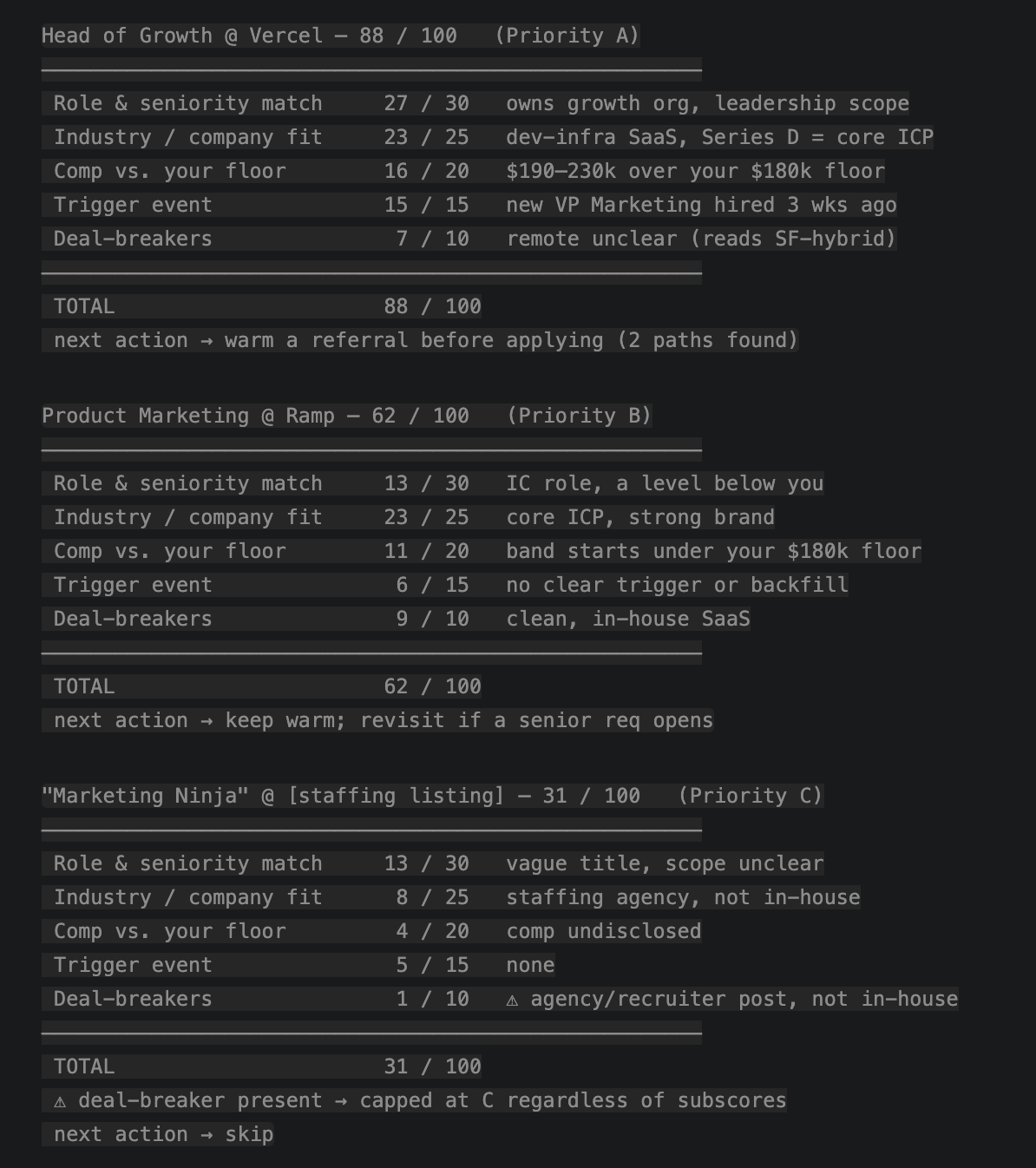
Task: Click the warning icon beside agency/recruiter post
Action: [512, 1000]
